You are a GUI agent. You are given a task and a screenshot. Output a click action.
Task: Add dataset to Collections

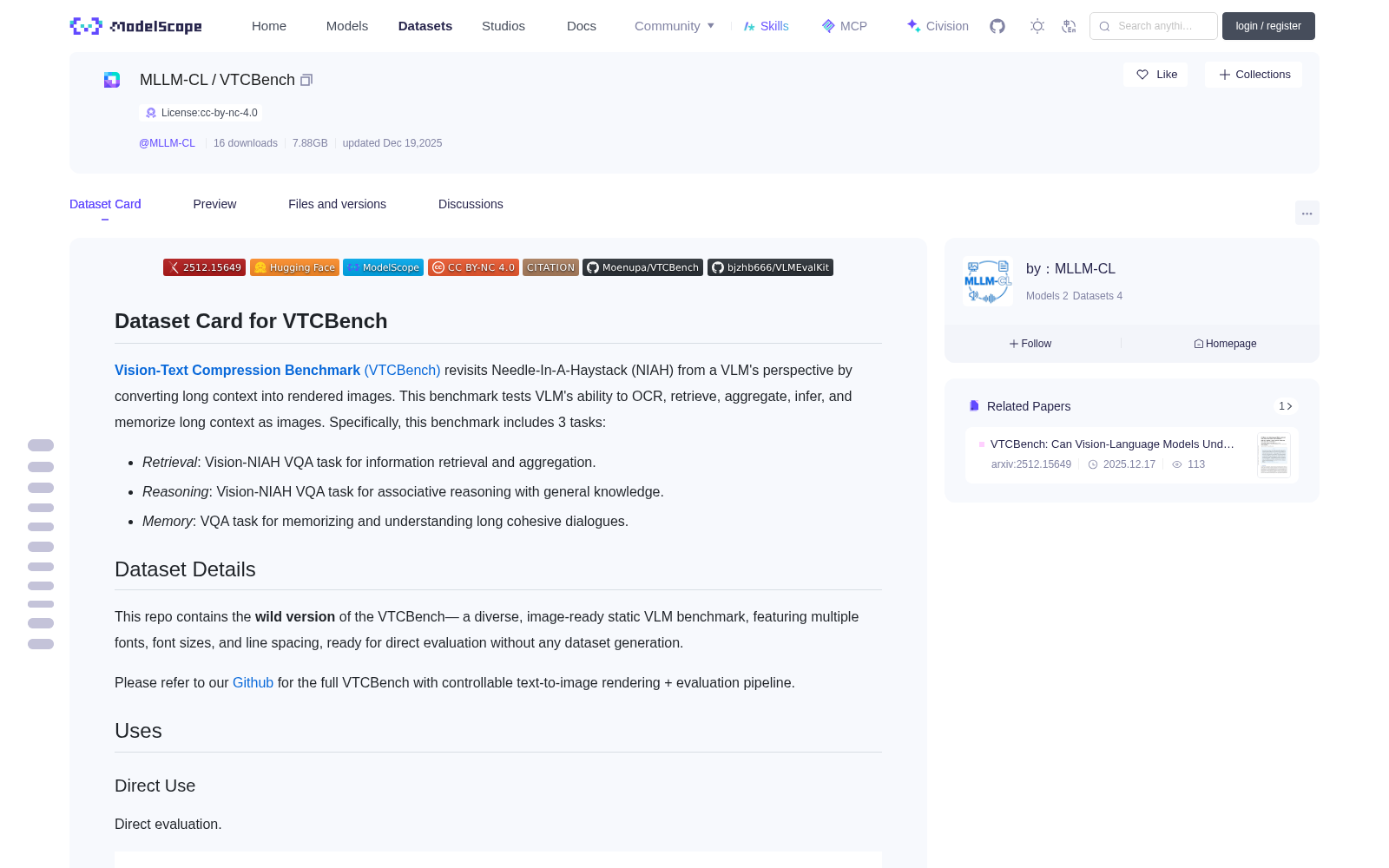click(x=1254, y=75)
